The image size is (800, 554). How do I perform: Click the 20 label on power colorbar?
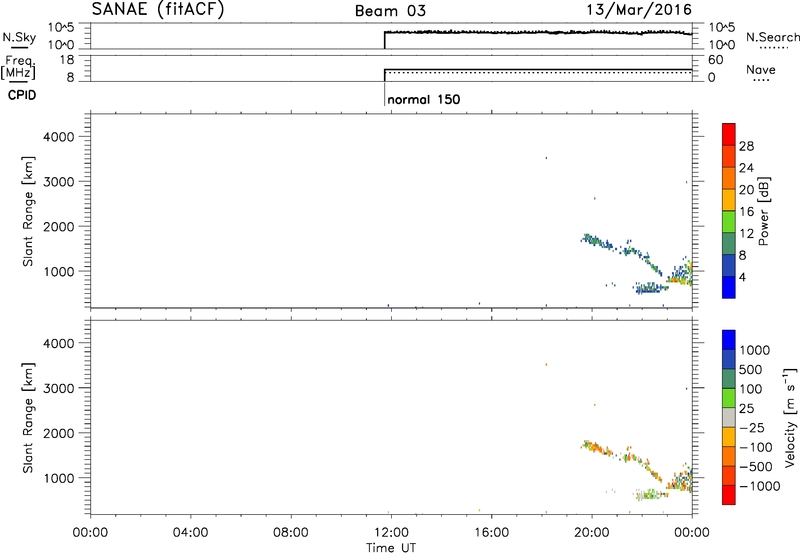(746, 190)
